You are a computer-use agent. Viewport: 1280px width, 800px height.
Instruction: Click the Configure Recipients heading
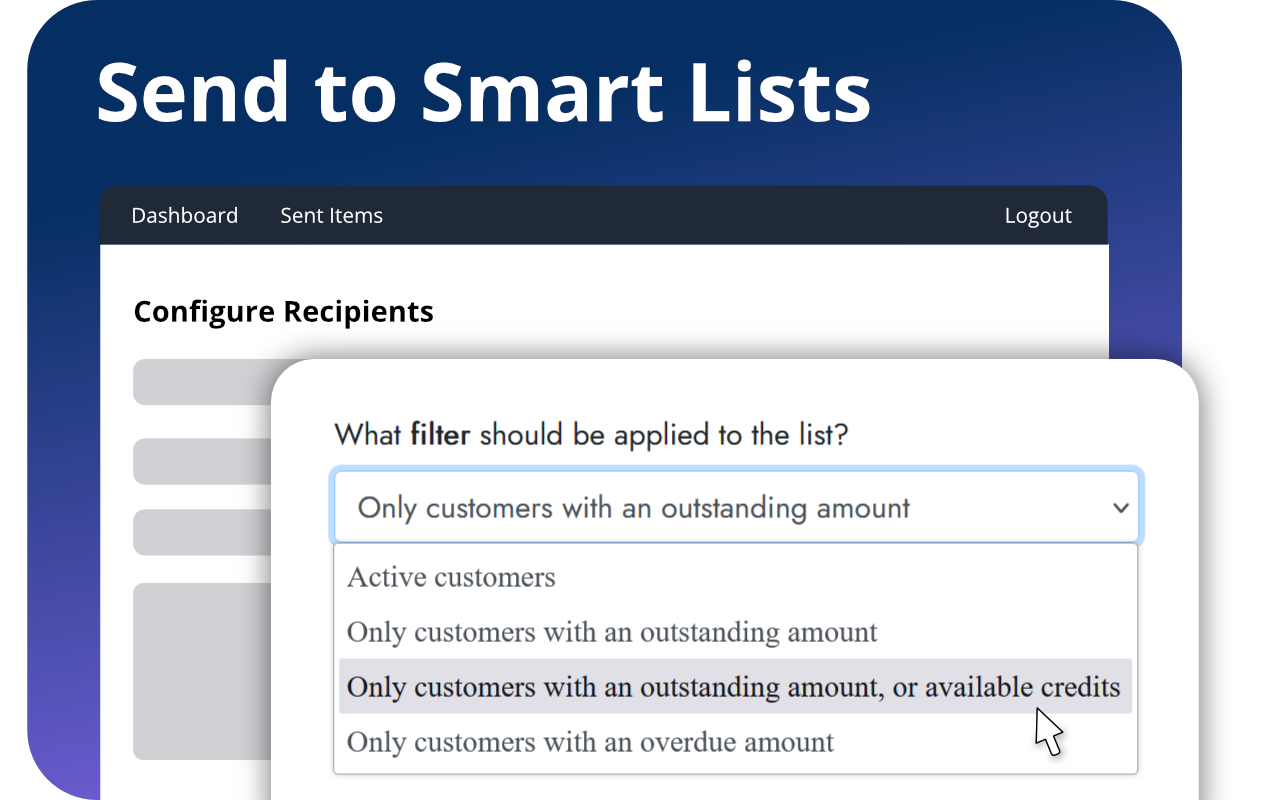point(283,311)
